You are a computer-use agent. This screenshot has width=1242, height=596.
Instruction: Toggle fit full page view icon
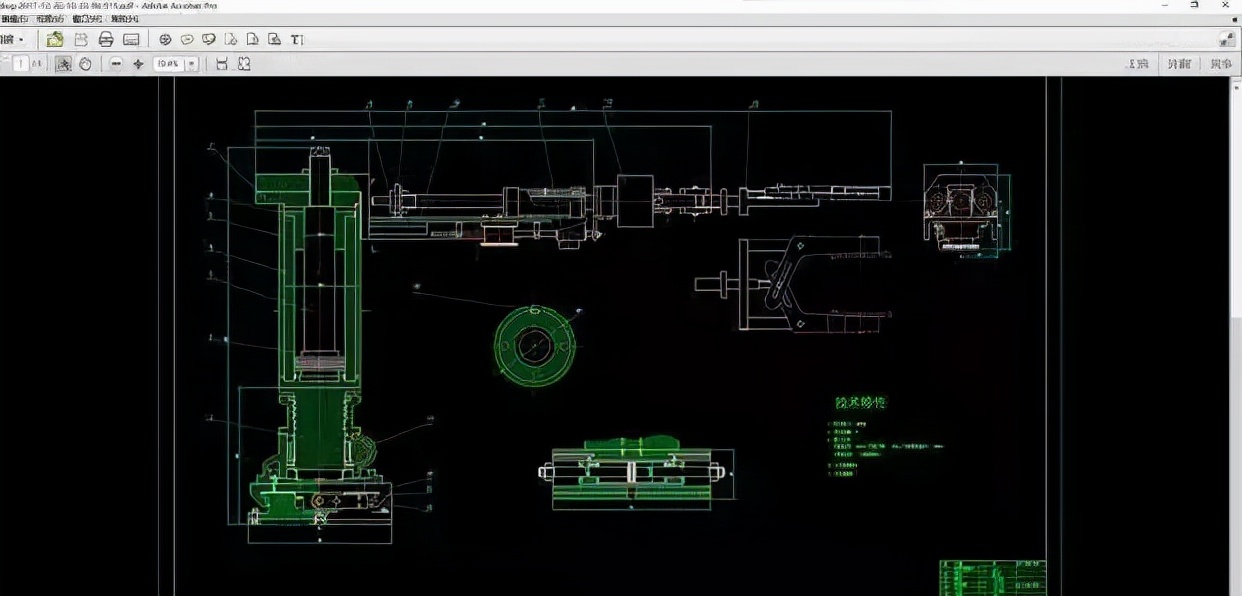243,64
